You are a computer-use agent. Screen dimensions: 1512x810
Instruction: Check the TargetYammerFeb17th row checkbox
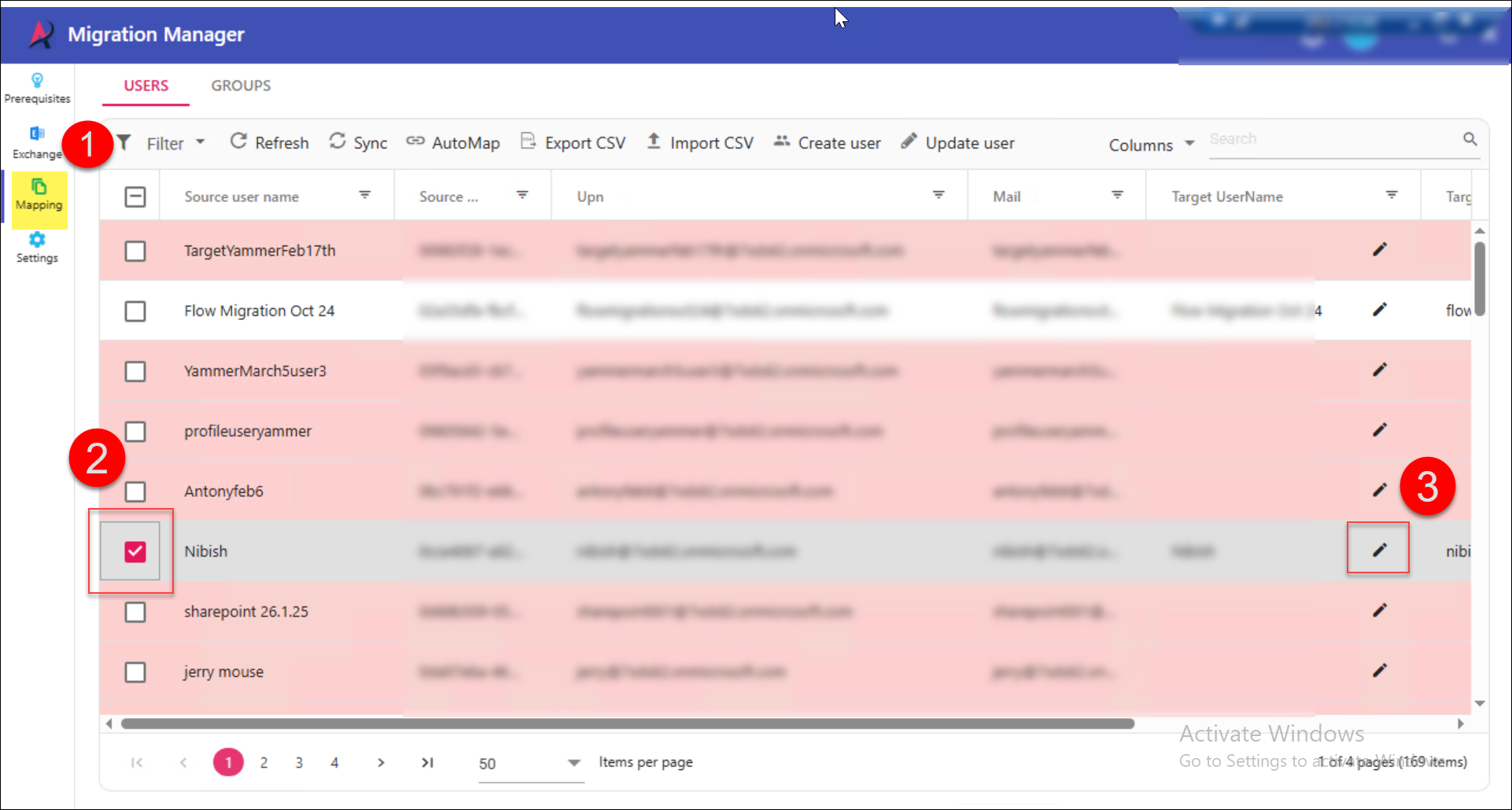coord(135,251)
